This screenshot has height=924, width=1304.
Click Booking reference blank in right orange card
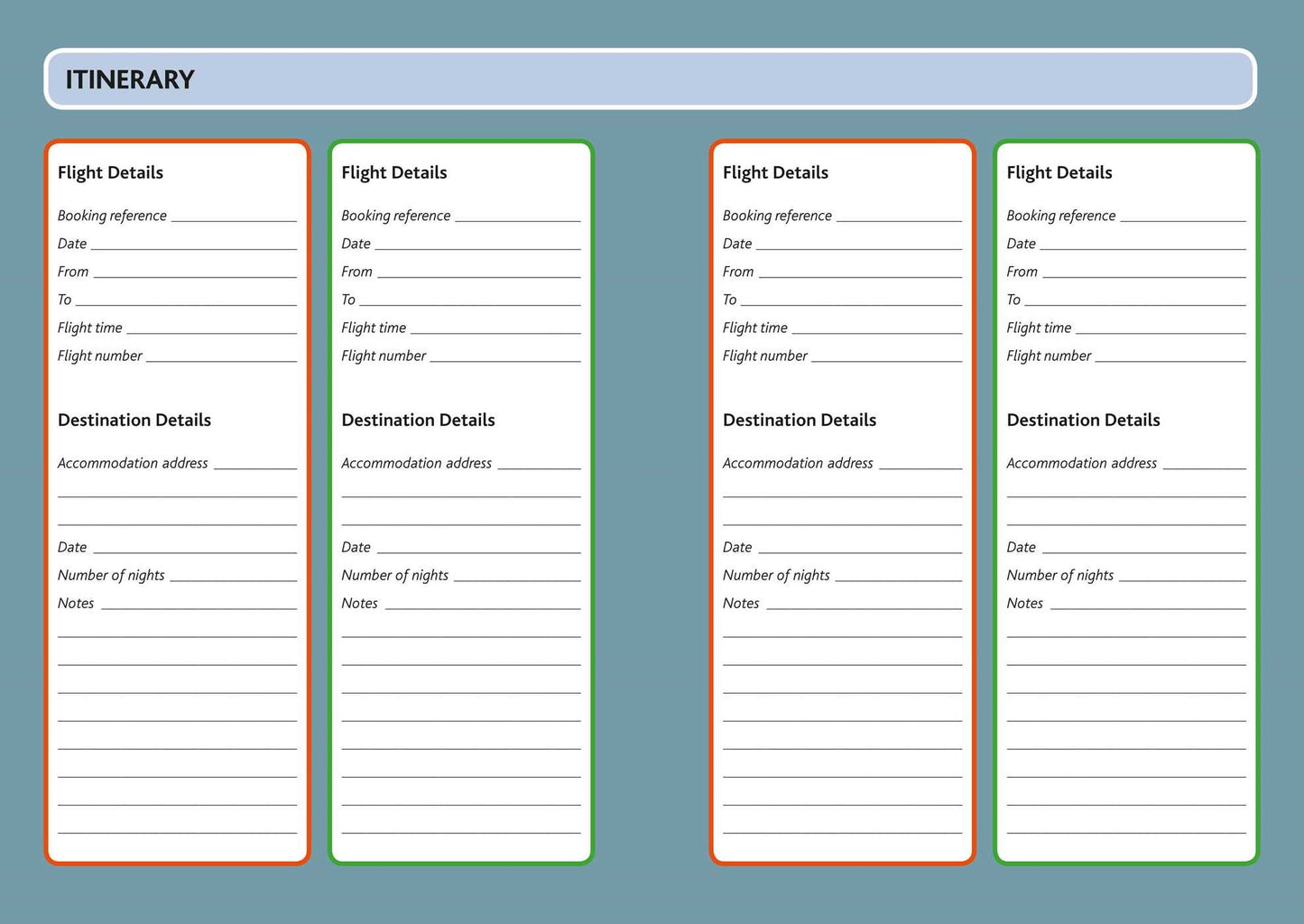pyautogui.click(x=900, y=217)
